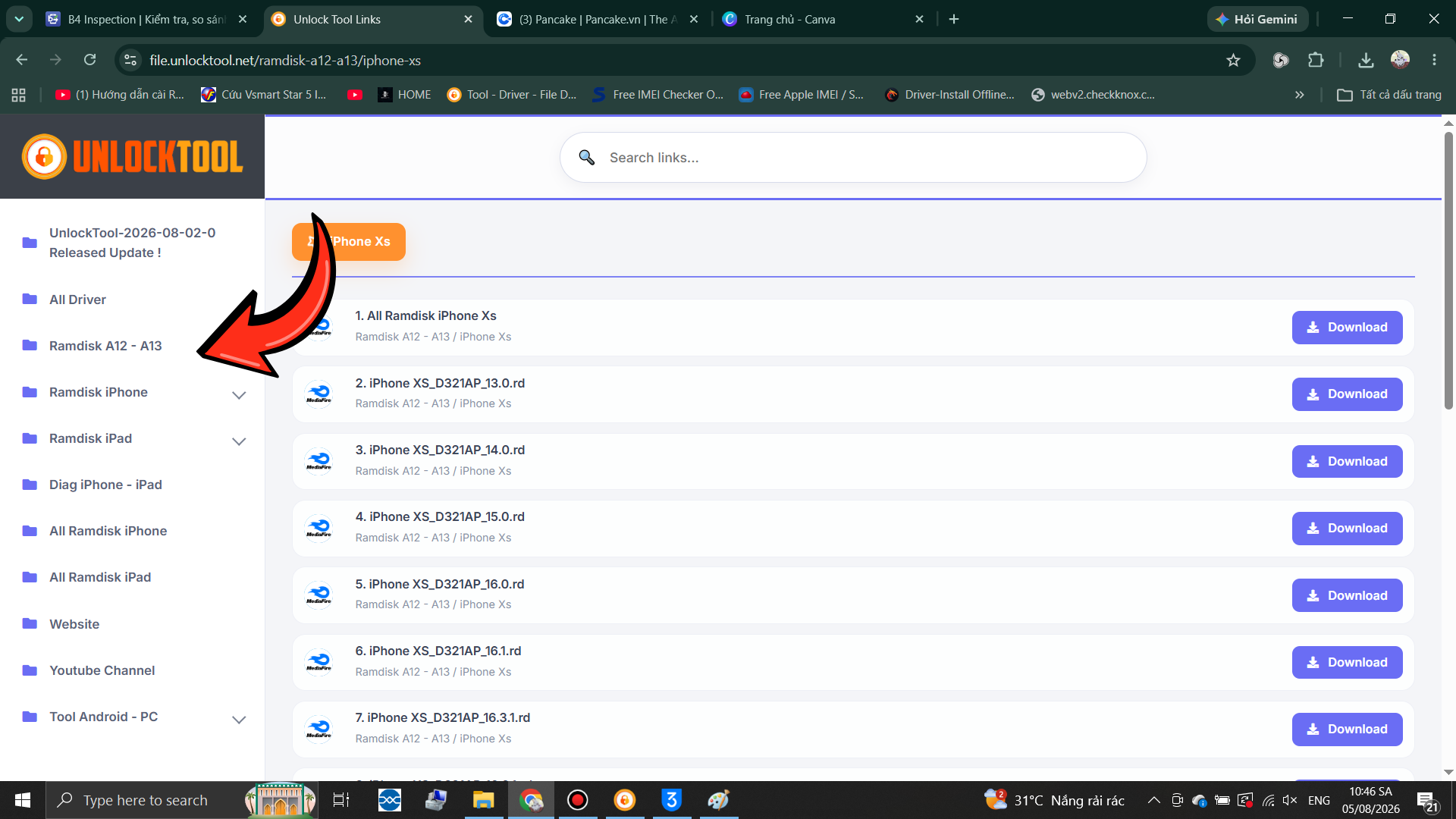
Task: Click MediaFire icon for iPhone XS_D321AP_13.0.rd
Action: click(x=319, y=394)
